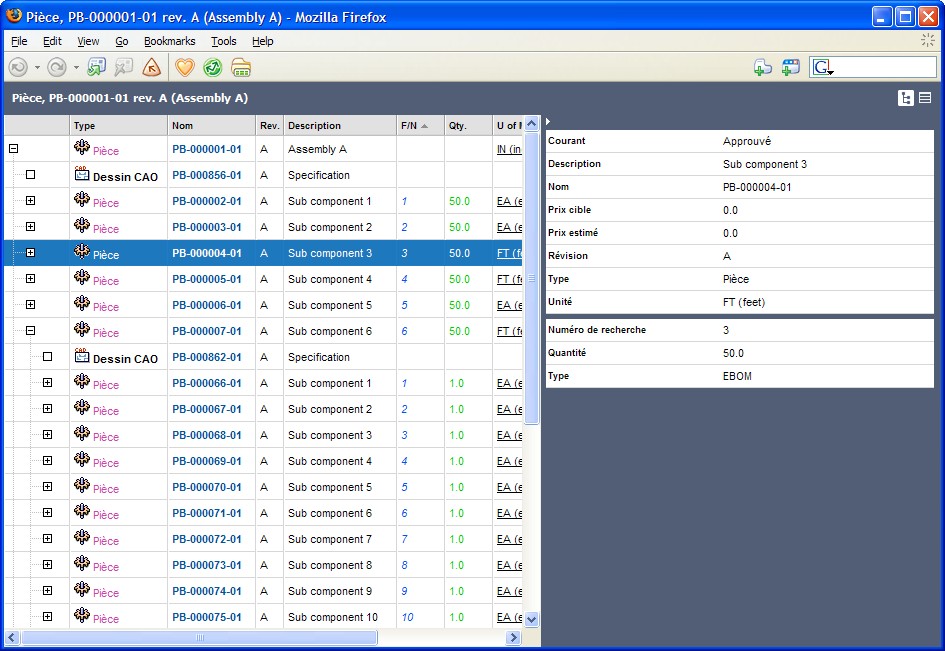Switch to list view icon in header
This screenshot has width=945, height=651.
pyautogui.click(x=925, y=98)
